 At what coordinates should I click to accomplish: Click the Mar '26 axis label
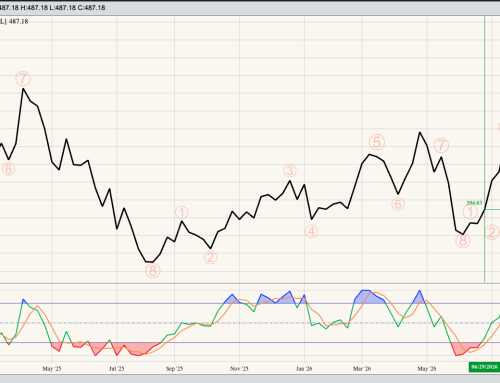tap(362, 369)
